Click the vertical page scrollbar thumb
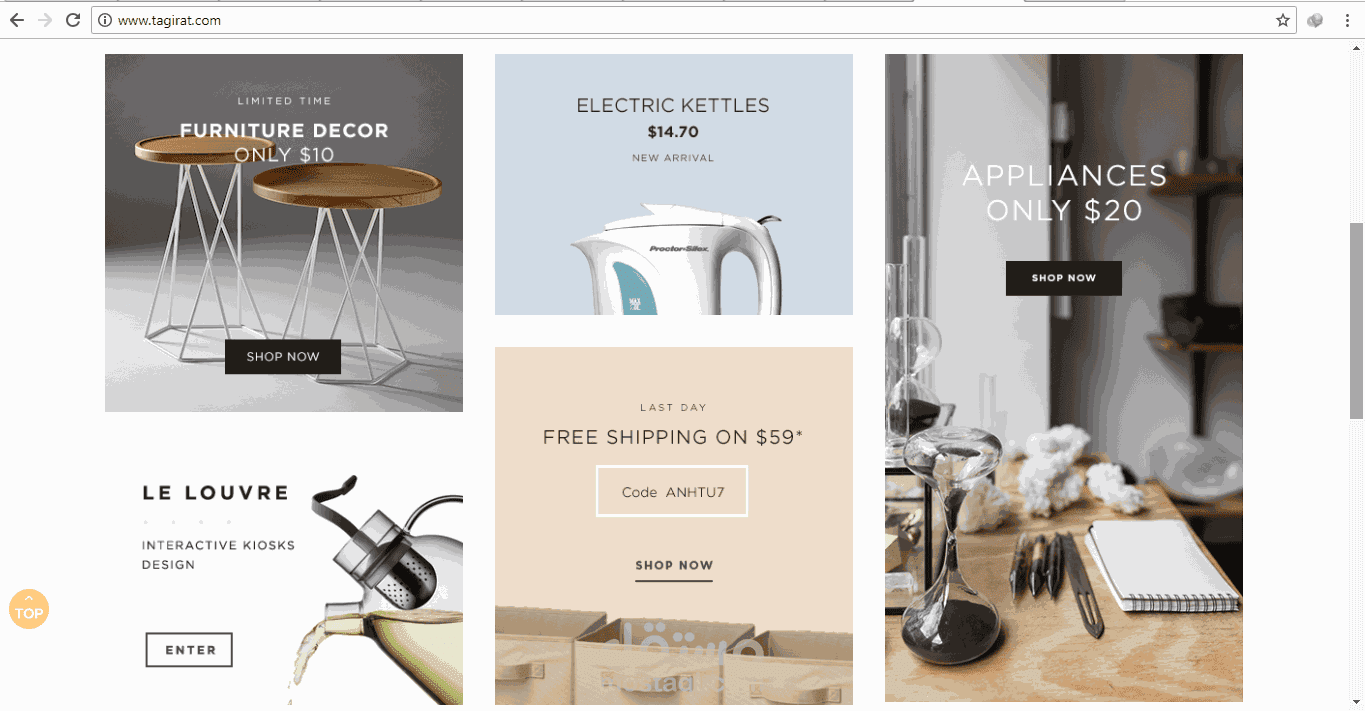Image resolution: width=1365 pixels, height=711 pixels. pyautogui.click(x=1357, y=320)
